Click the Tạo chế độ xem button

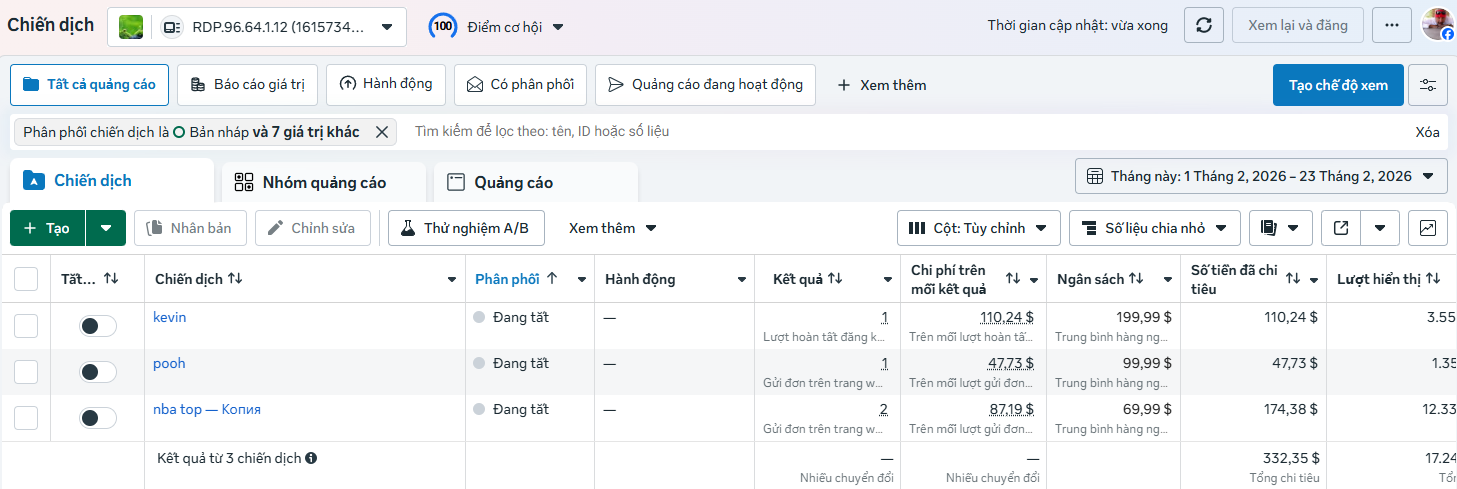click(1338, 85)
